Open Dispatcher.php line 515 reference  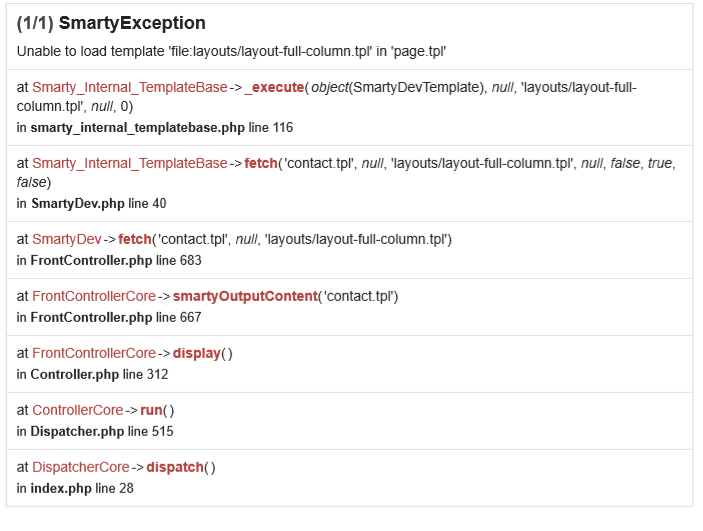pyautogui.click(x=102, y=431)
